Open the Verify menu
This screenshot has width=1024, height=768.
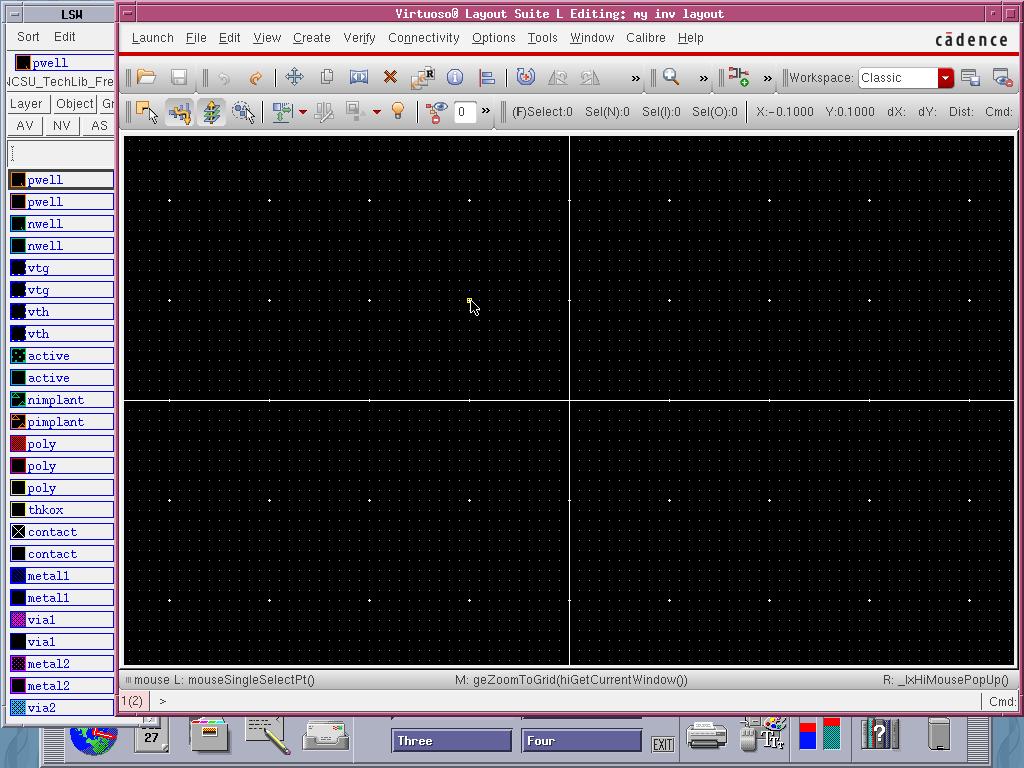click(359, 38)
